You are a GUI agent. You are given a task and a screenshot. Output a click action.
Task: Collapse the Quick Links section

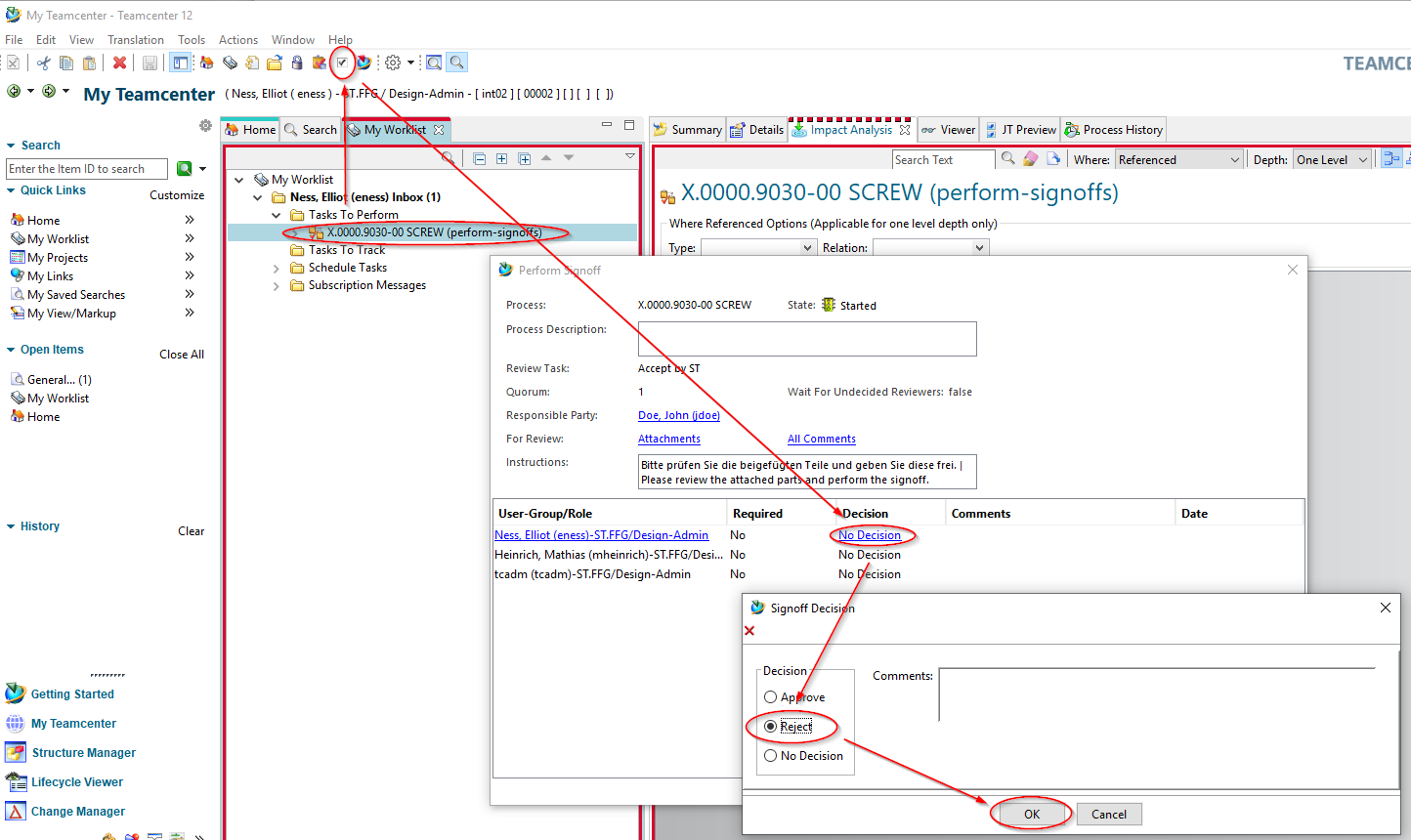pos(11,190)
